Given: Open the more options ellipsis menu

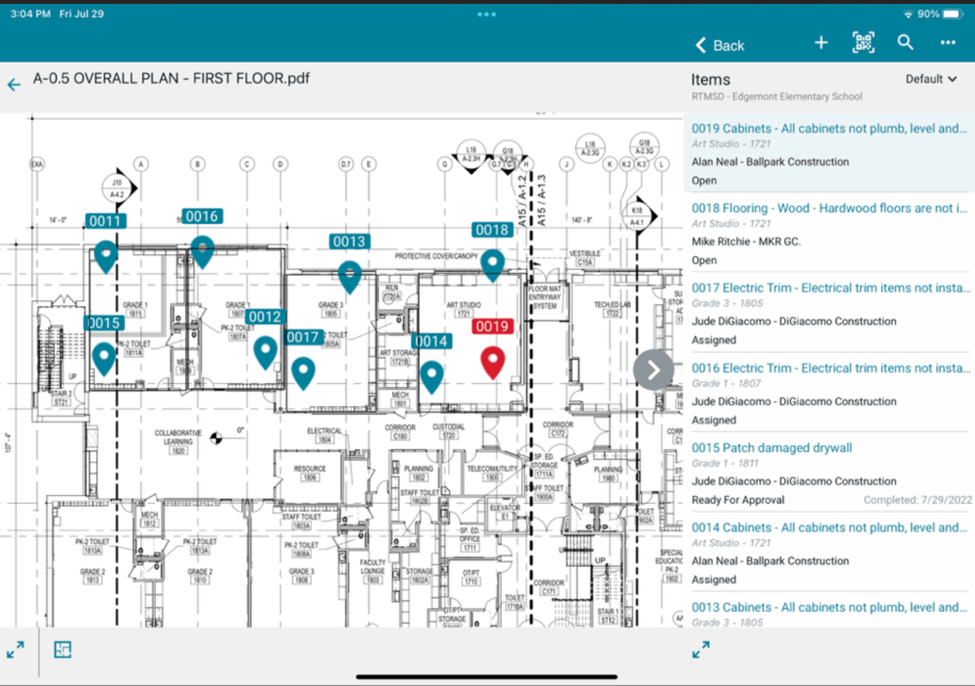Looking at the screenshot, I should point(947,43).
